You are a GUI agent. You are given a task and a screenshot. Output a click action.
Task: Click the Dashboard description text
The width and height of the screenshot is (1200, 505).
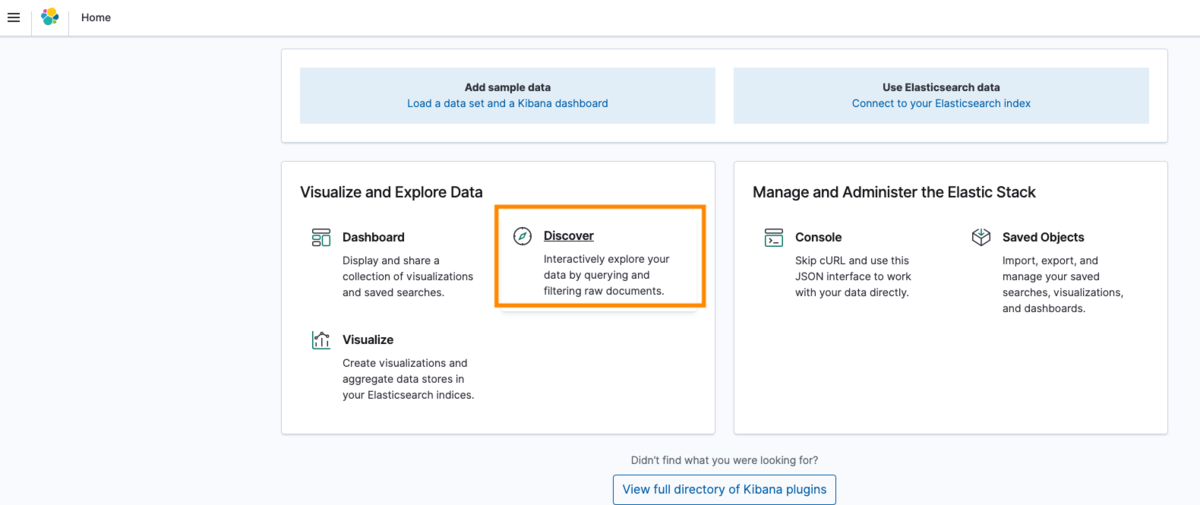coord(408,276)
